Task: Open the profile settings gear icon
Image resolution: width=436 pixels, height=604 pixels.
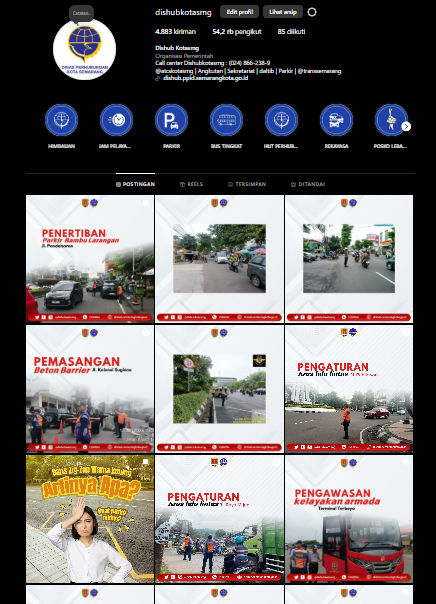Action: click(x=312, y=12)
